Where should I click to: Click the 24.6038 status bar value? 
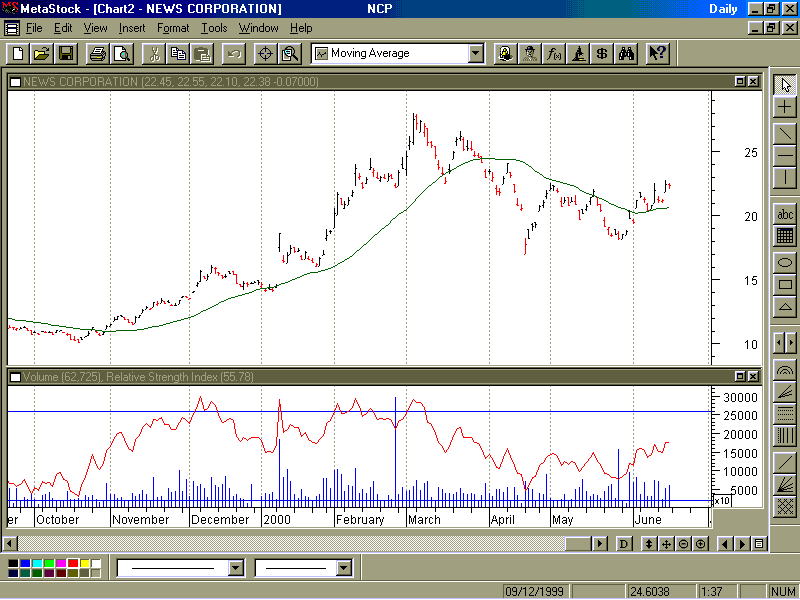[x=649, y=591]
